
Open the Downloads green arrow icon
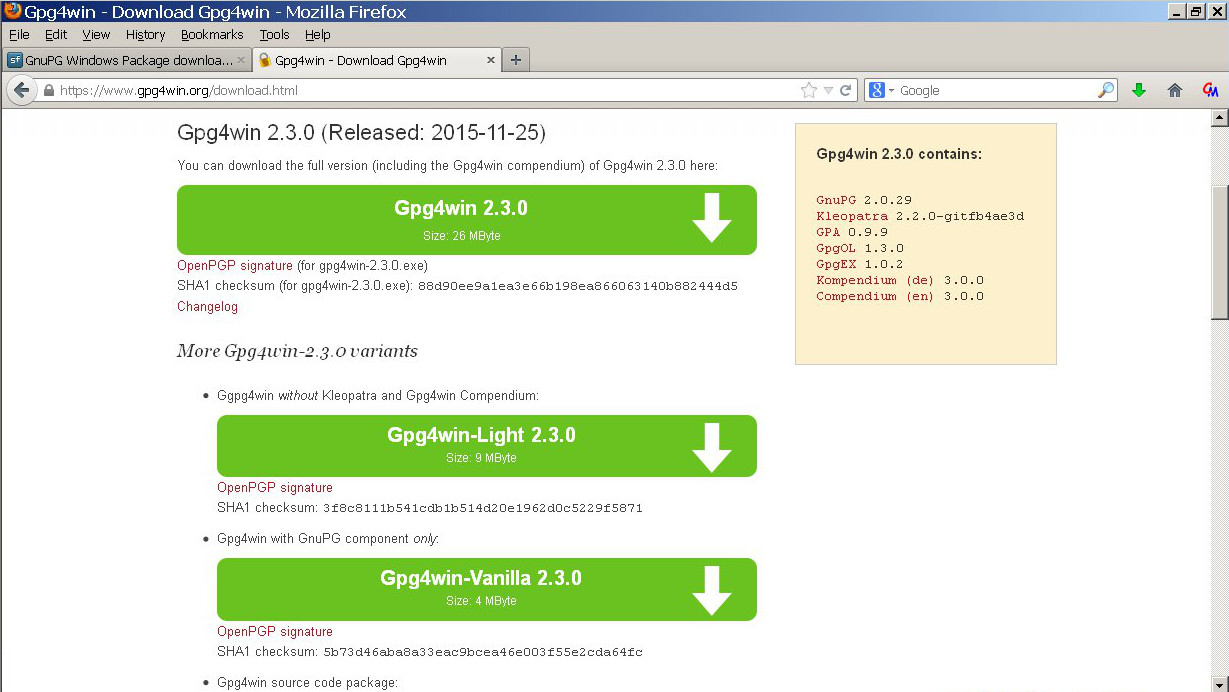1138,90
